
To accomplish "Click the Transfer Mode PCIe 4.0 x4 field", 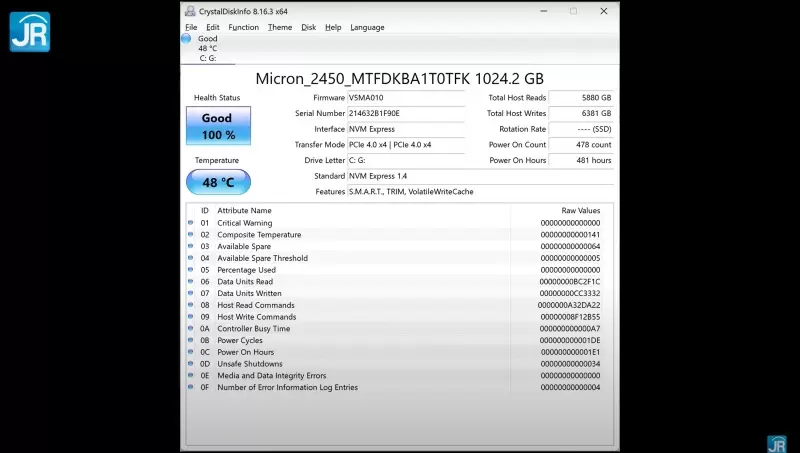I will 406,145.
